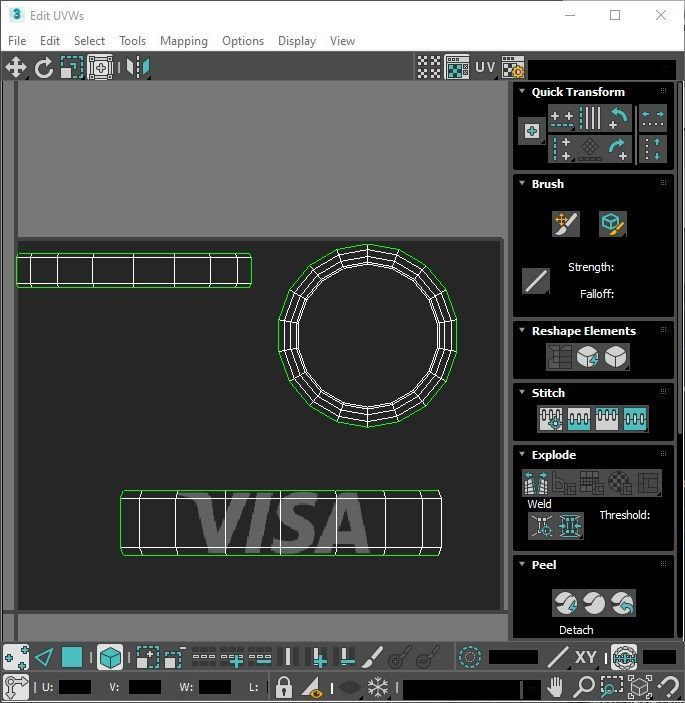Toggle Select By Element cube button

(110, 658)
